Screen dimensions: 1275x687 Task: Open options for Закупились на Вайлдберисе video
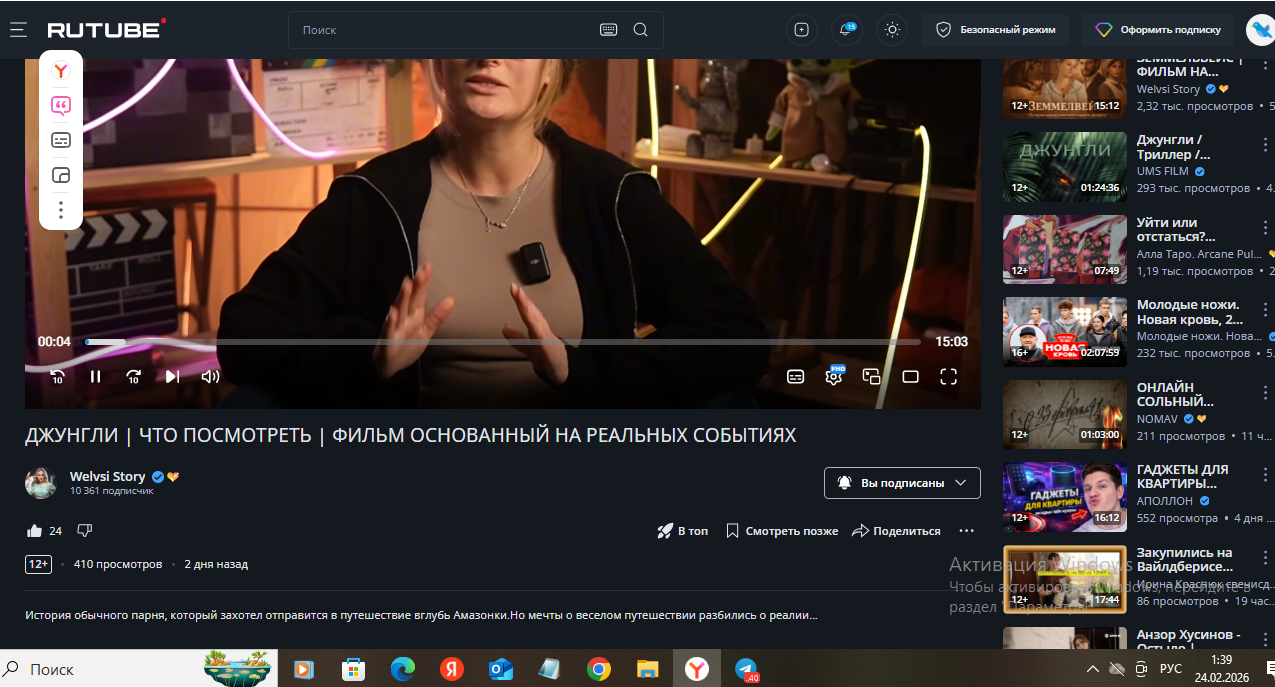[x=1265, y=559]
